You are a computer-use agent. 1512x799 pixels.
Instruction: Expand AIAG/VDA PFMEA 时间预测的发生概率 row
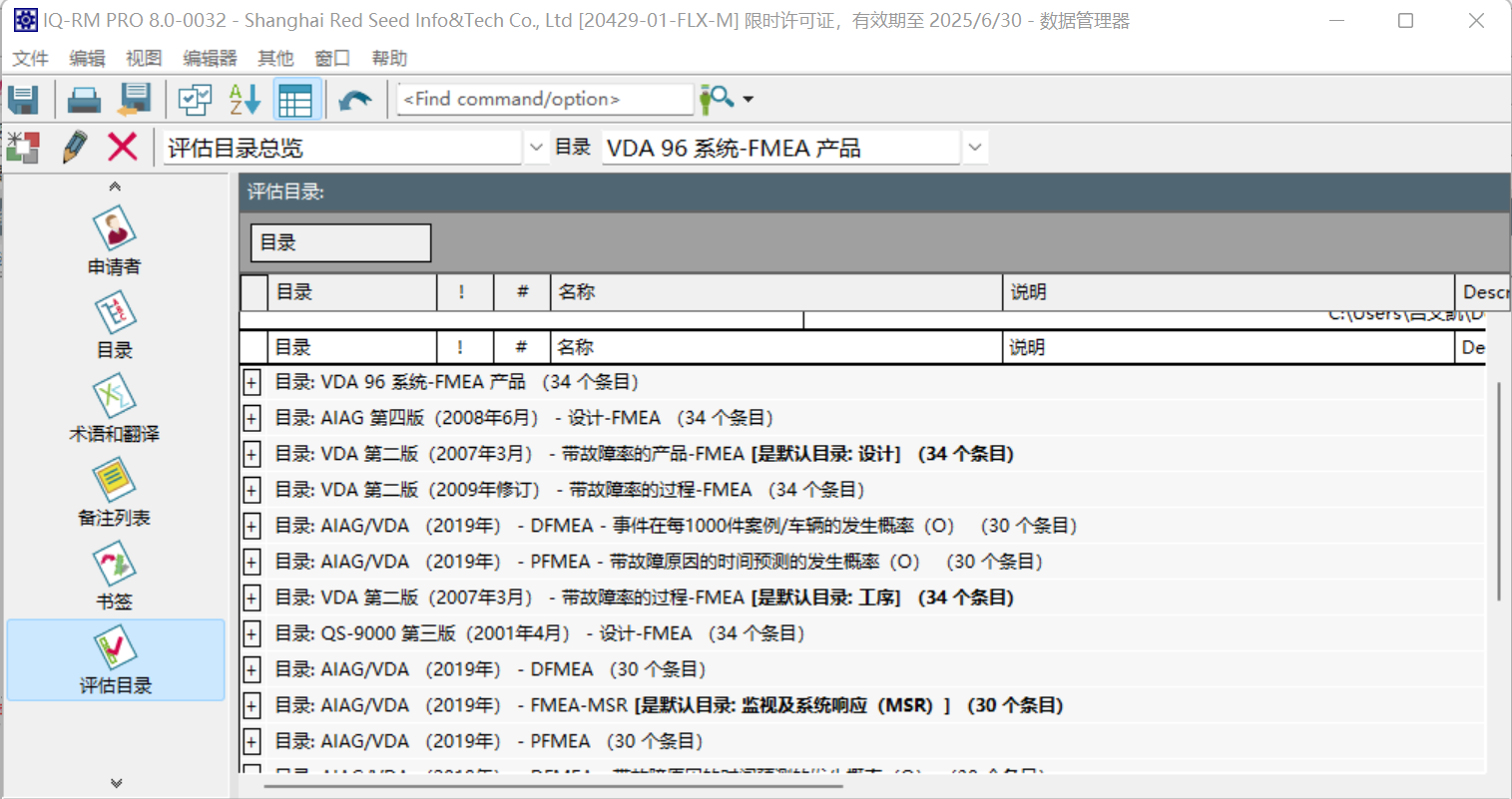coord(252,562)
